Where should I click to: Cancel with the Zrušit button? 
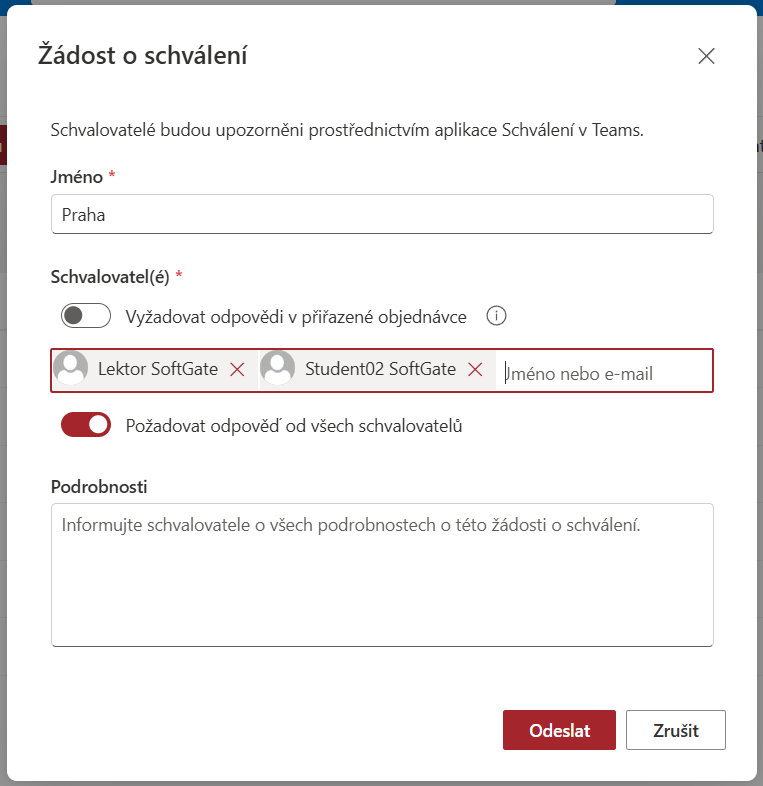coord(675,730)
